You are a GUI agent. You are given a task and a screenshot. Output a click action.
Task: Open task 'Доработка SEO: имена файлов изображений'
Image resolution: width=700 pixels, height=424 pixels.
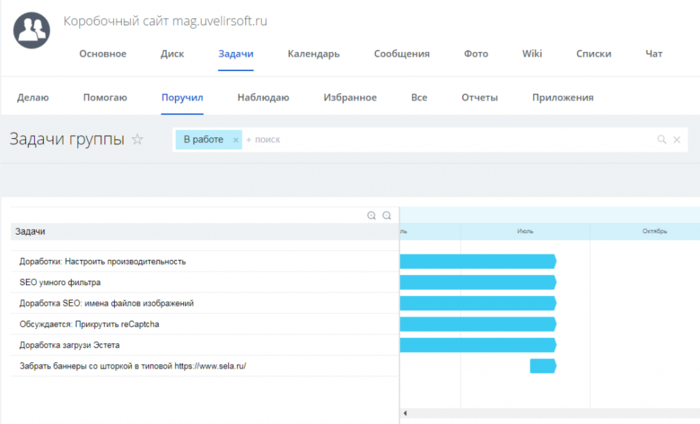coord(106,303)
